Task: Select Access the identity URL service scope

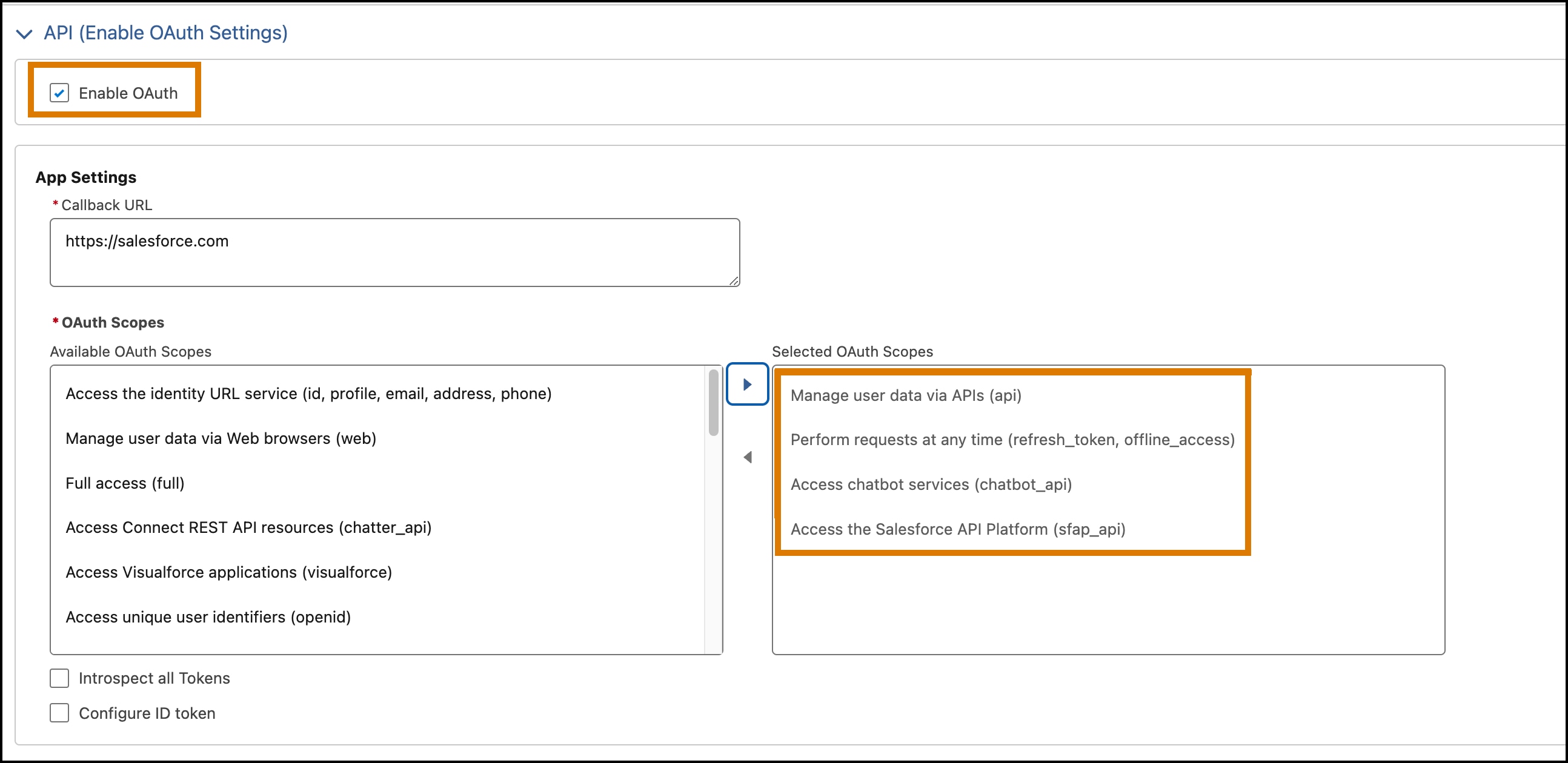Action: [308, 393]
